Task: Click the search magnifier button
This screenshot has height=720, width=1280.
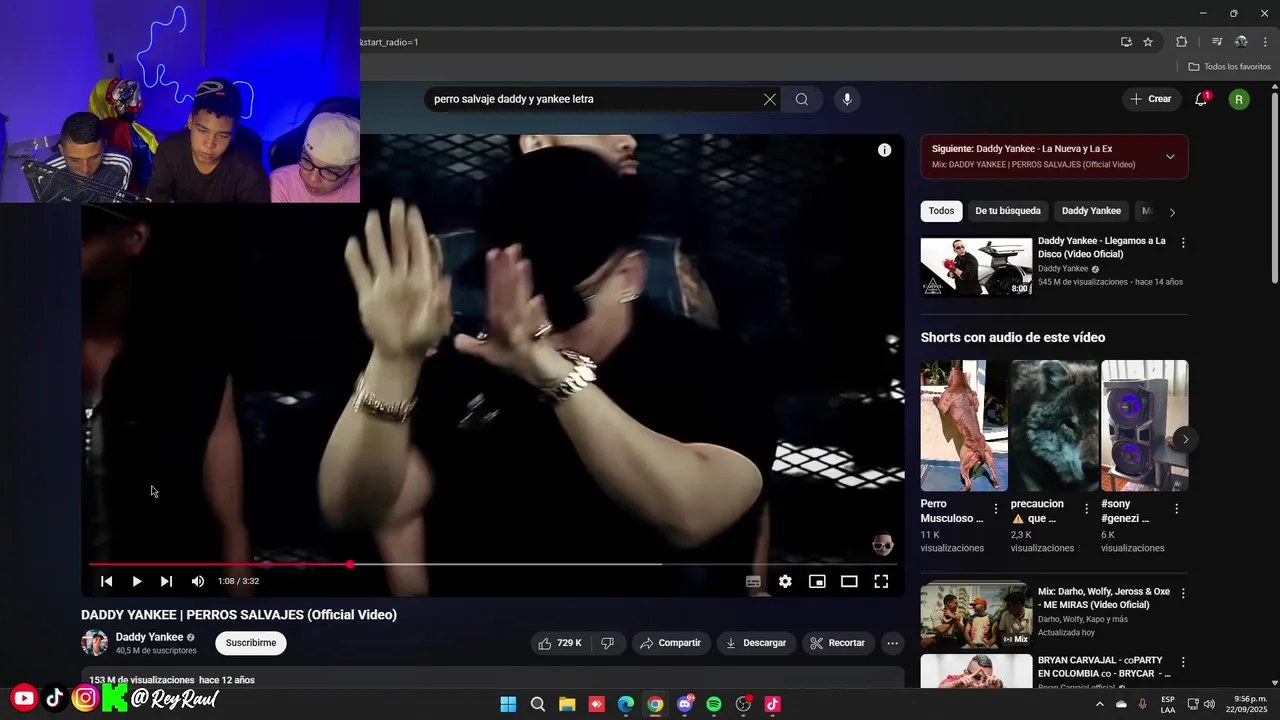Action: [802, 99]
